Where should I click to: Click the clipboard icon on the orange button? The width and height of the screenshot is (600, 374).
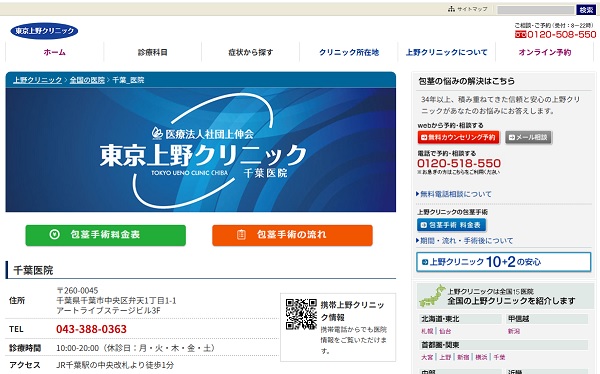tap(241, 234)
